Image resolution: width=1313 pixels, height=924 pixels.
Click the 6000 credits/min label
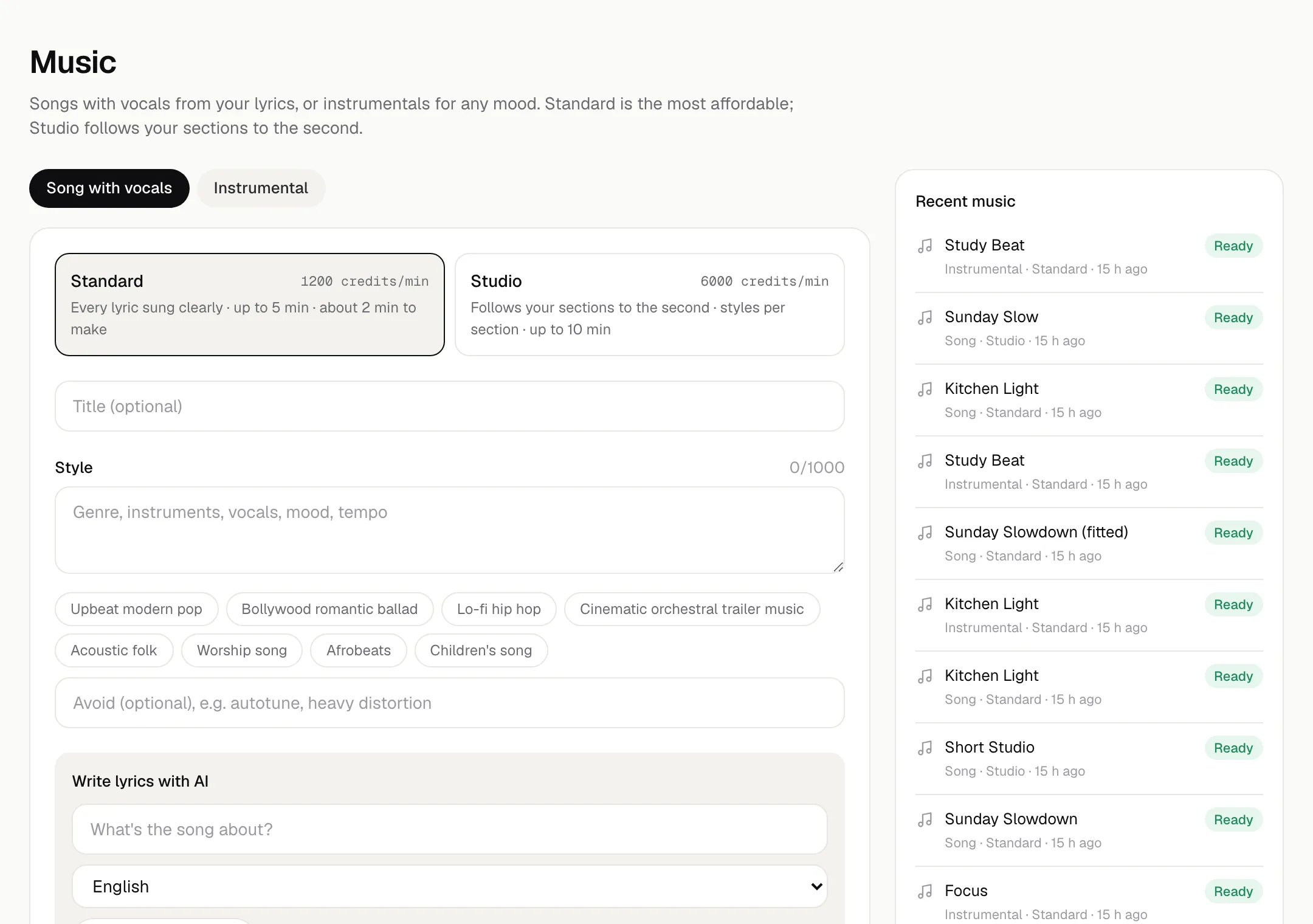coord(765,281)
